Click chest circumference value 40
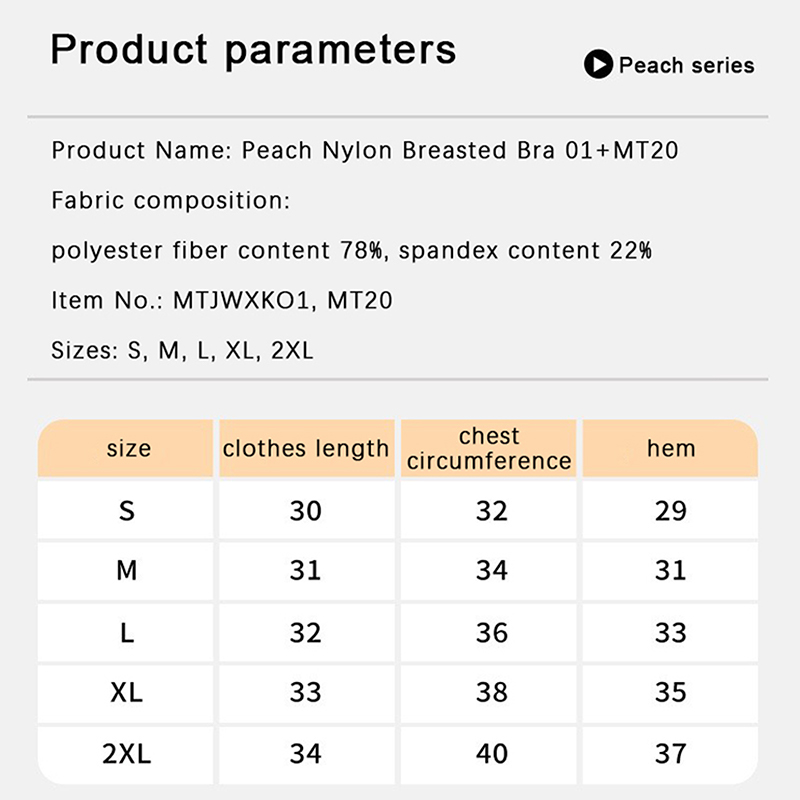Image resolution: width=800 pixels, height=800 pixels. 491,753
